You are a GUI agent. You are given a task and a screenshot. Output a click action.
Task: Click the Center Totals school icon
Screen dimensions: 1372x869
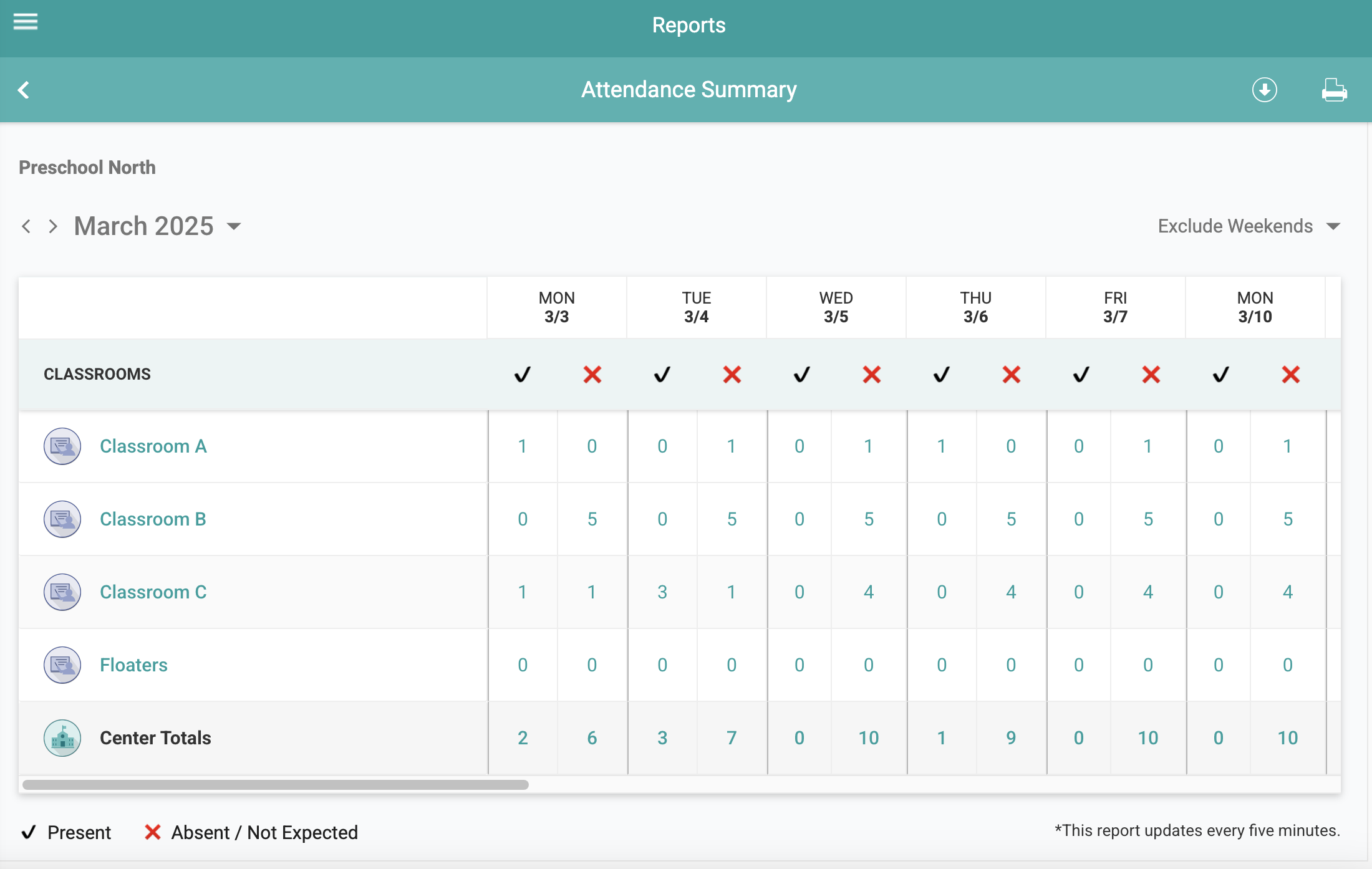(62, 738)
